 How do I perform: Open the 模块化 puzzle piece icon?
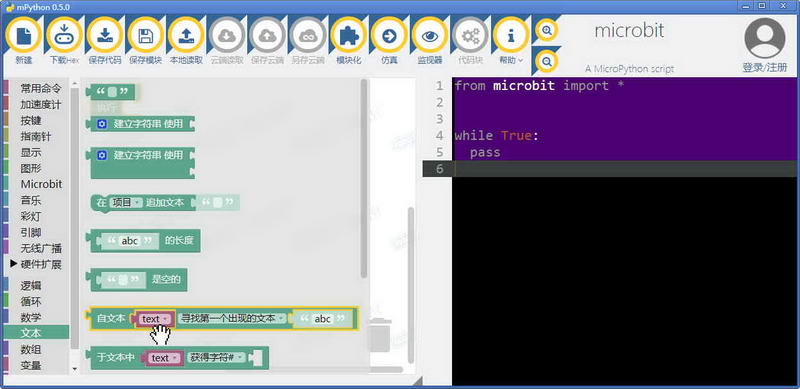pos(348,36)
